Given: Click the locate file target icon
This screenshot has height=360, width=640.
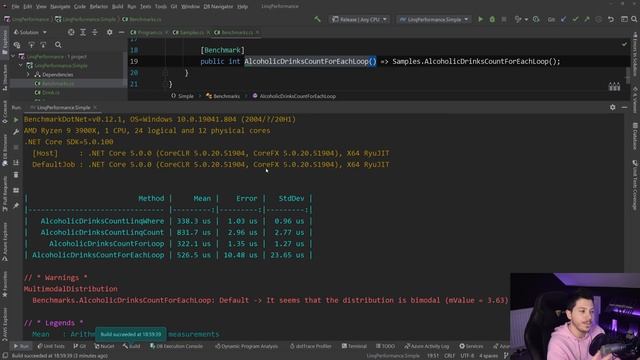Looking at the screenshot, I should click(71, 32).
